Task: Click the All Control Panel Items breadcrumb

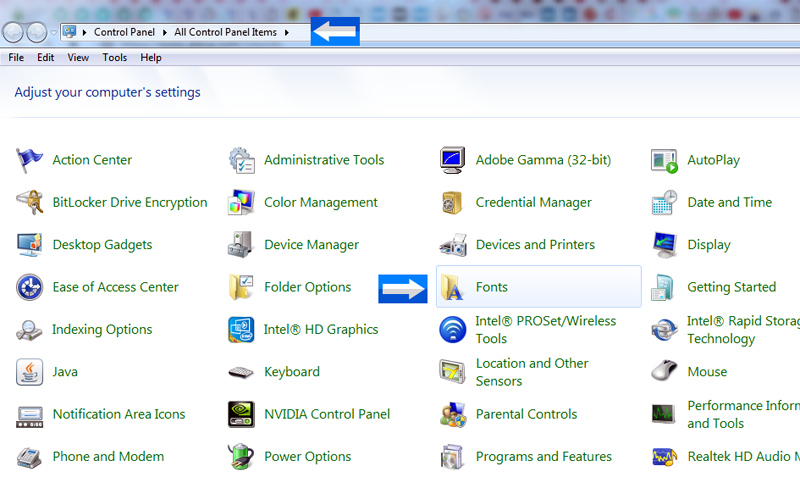Action: (x=226, y=32)
